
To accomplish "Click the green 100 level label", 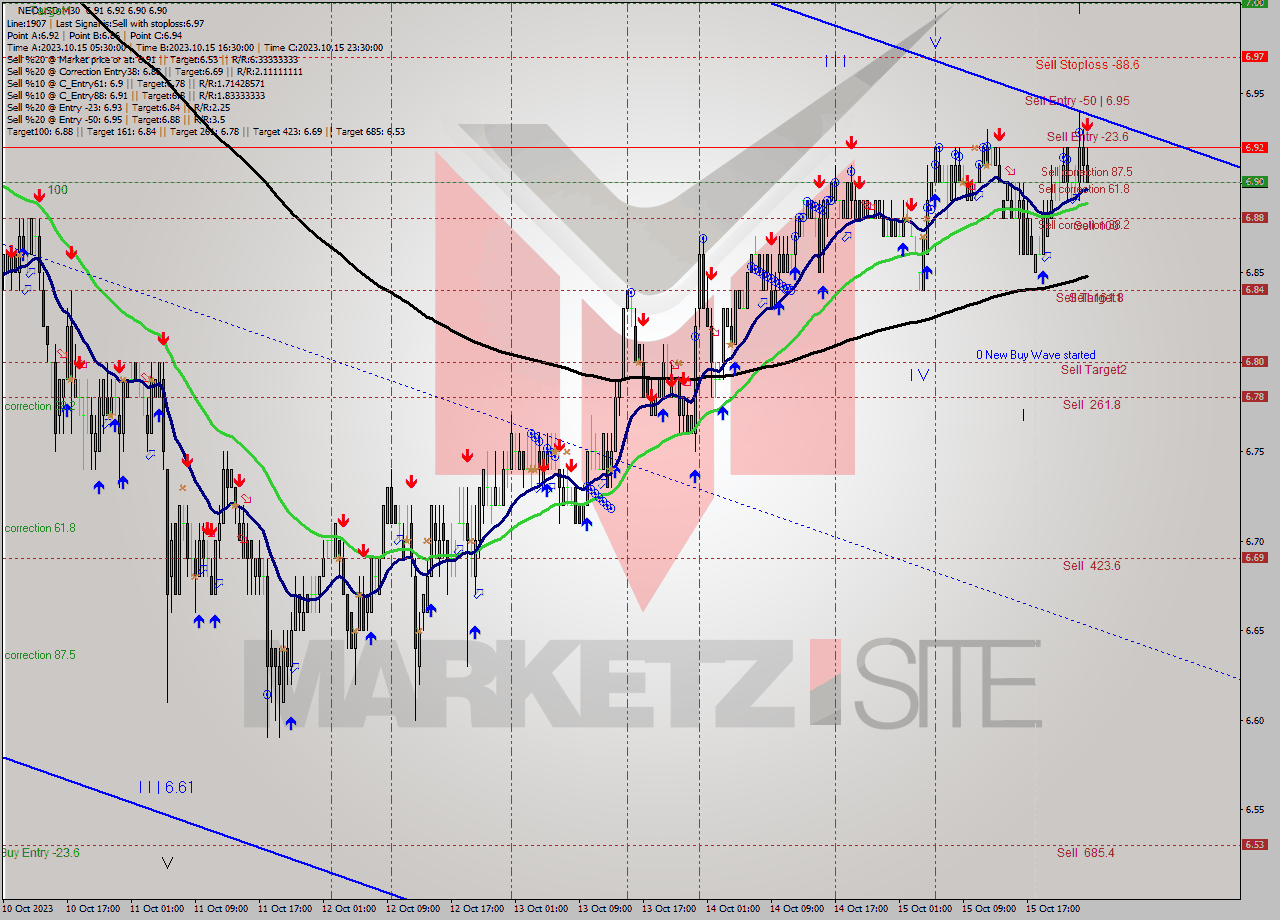I will (x=58, y=189).
